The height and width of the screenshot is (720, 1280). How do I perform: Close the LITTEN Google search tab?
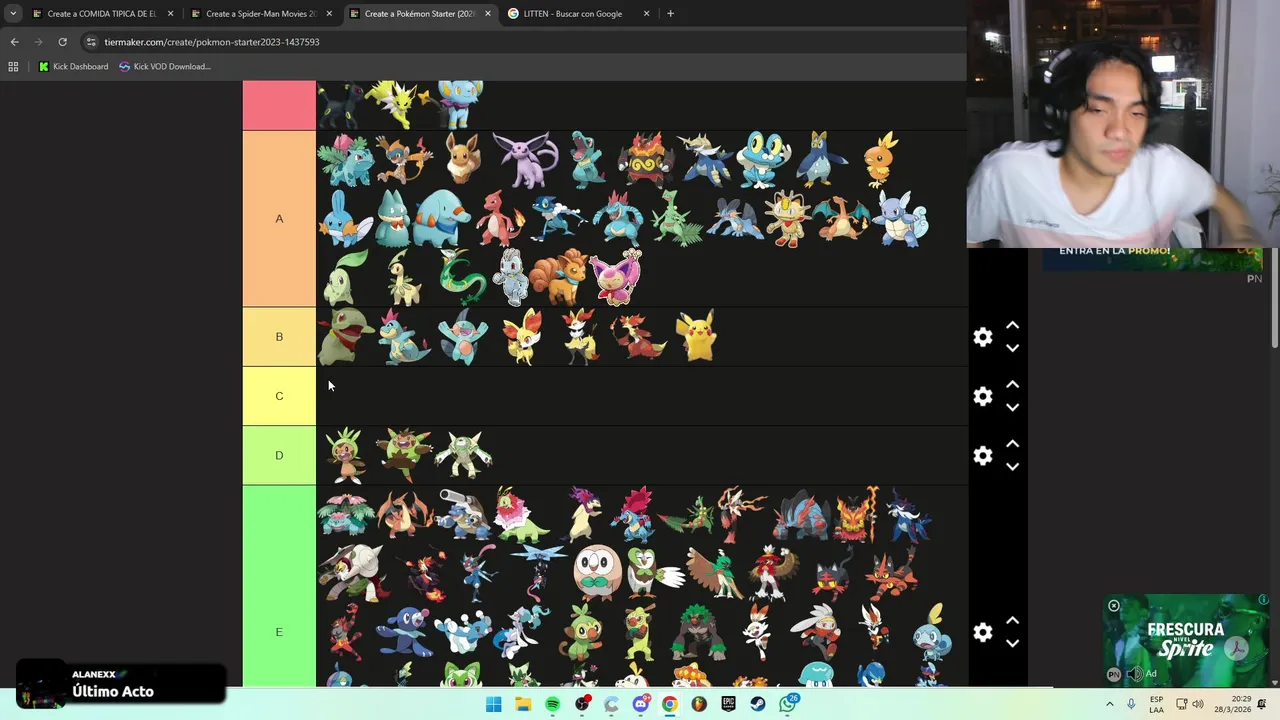pos(647,14)
